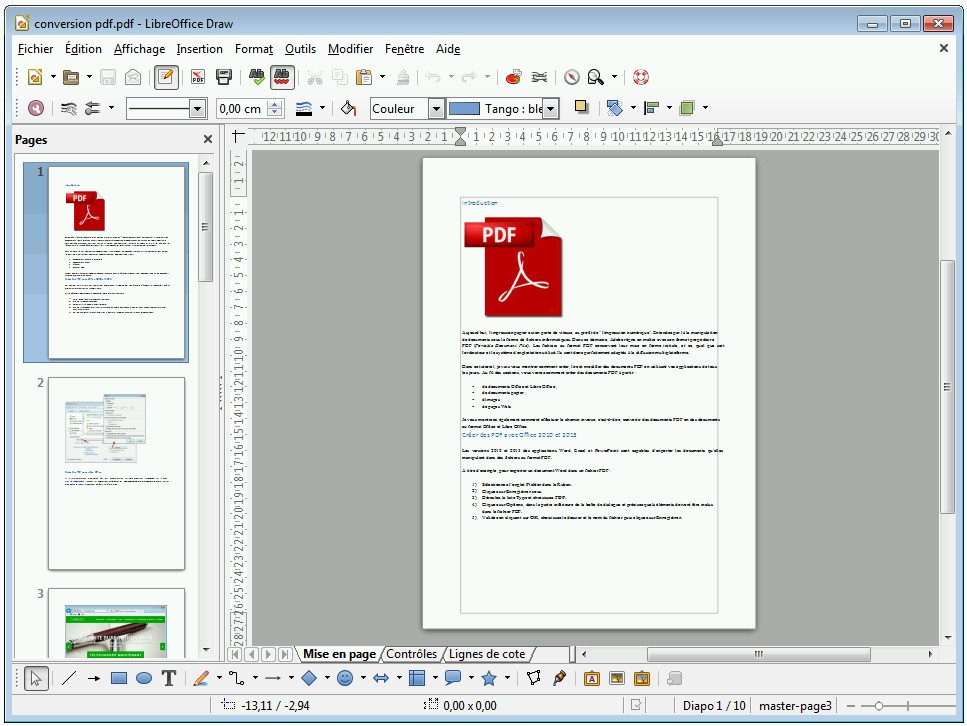Image resolution: width=967 pixels, height=726 pixels.
Task: Toggle Edit File mode
Action: 166,77
